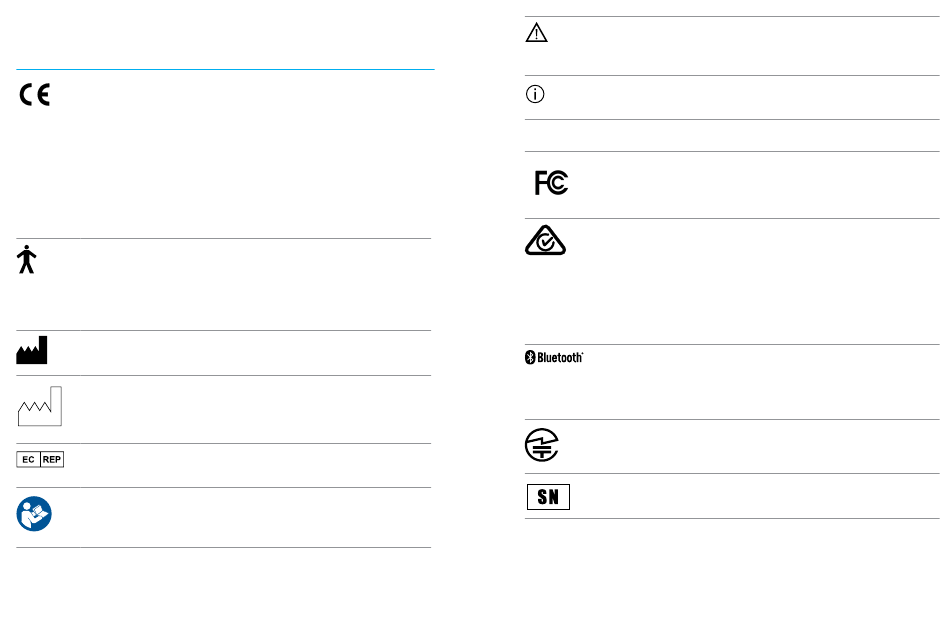
Task: Click the FCC logo
Action: click(551, 183)
